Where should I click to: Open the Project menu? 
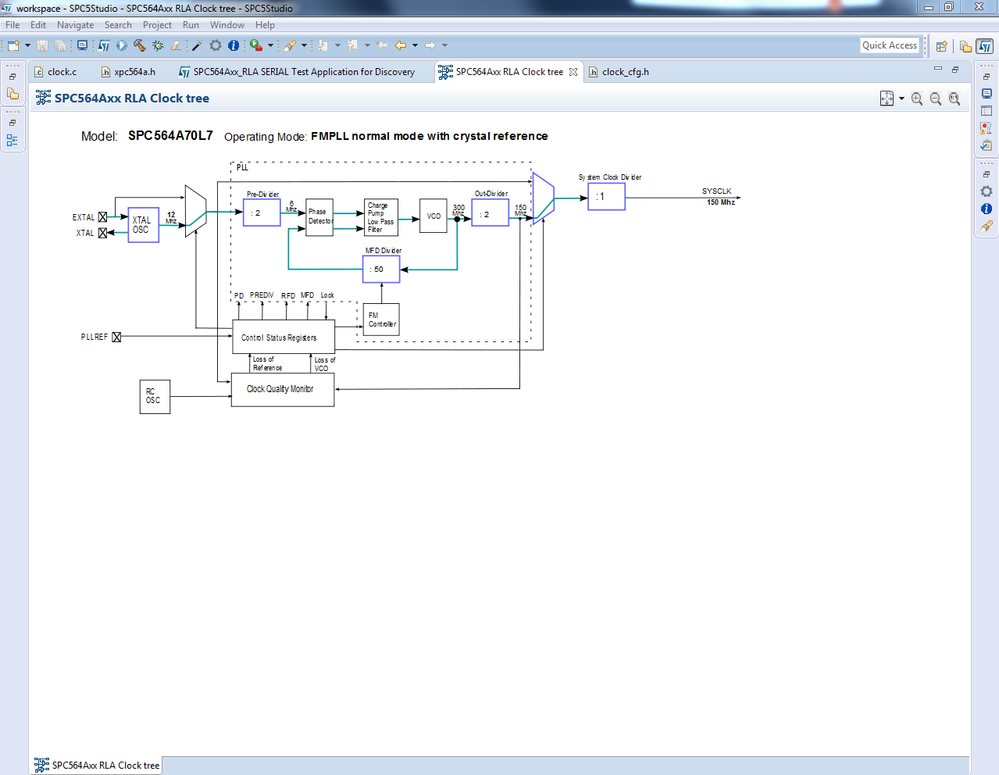point(157,25)
